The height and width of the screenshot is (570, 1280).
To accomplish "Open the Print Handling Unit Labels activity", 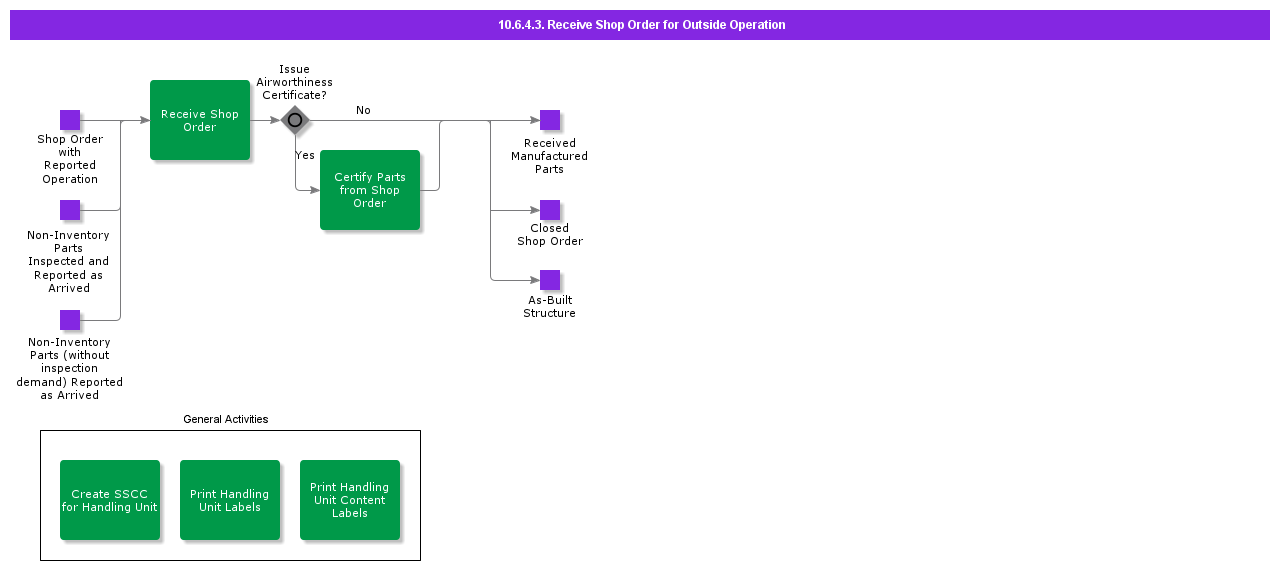I will (x=230, y=500).
